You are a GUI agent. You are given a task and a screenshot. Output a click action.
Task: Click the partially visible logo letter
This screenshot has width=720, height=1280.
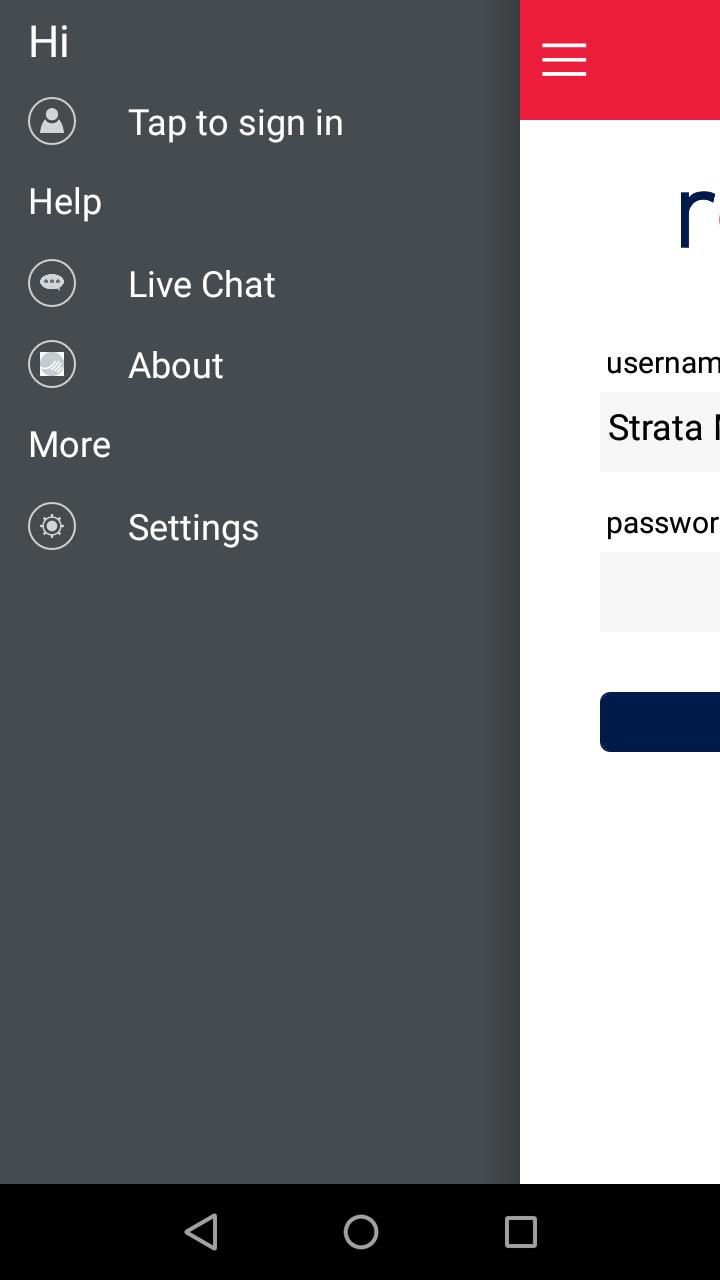[698, 218]
